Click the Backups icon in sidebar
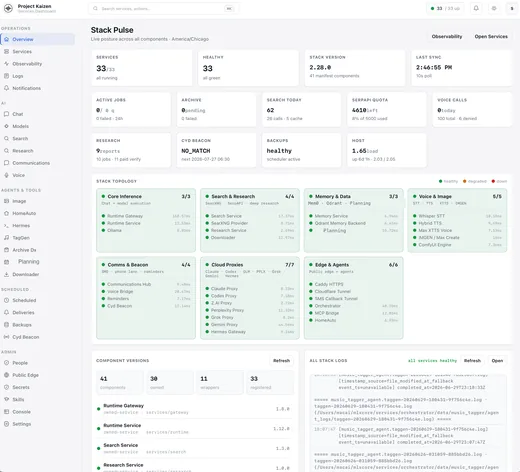 (6, 325)
